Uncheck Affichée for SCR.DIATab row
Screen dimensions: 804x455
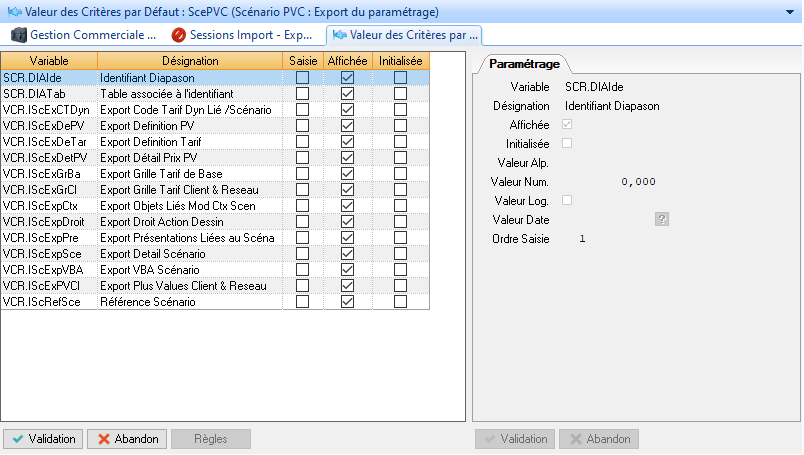347,93
